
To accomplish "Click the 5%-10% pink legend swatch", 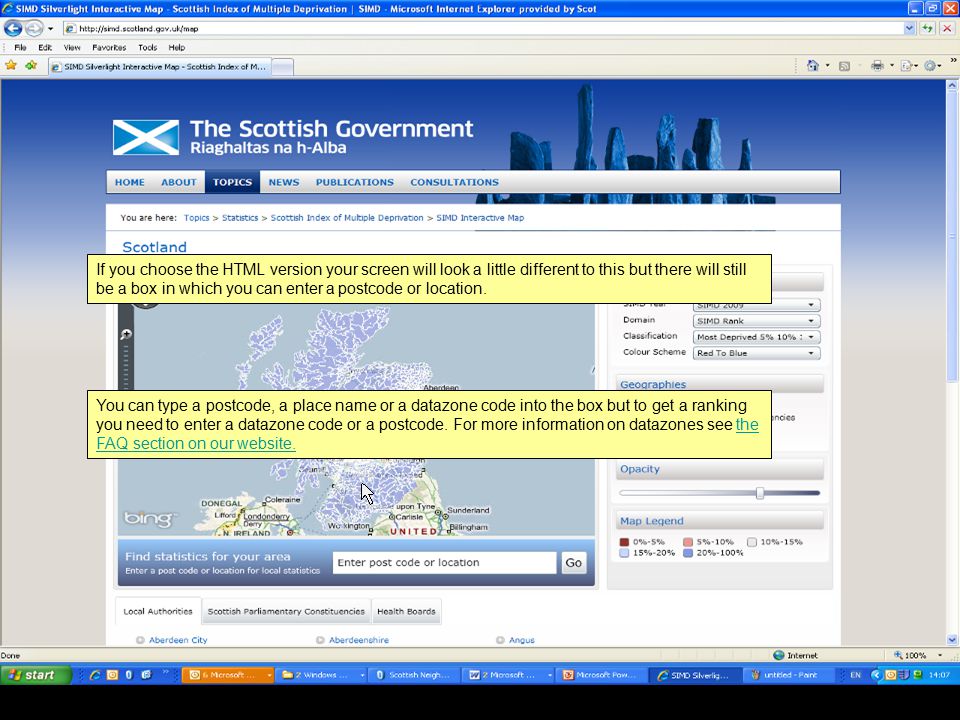I will tap(688, 542).
